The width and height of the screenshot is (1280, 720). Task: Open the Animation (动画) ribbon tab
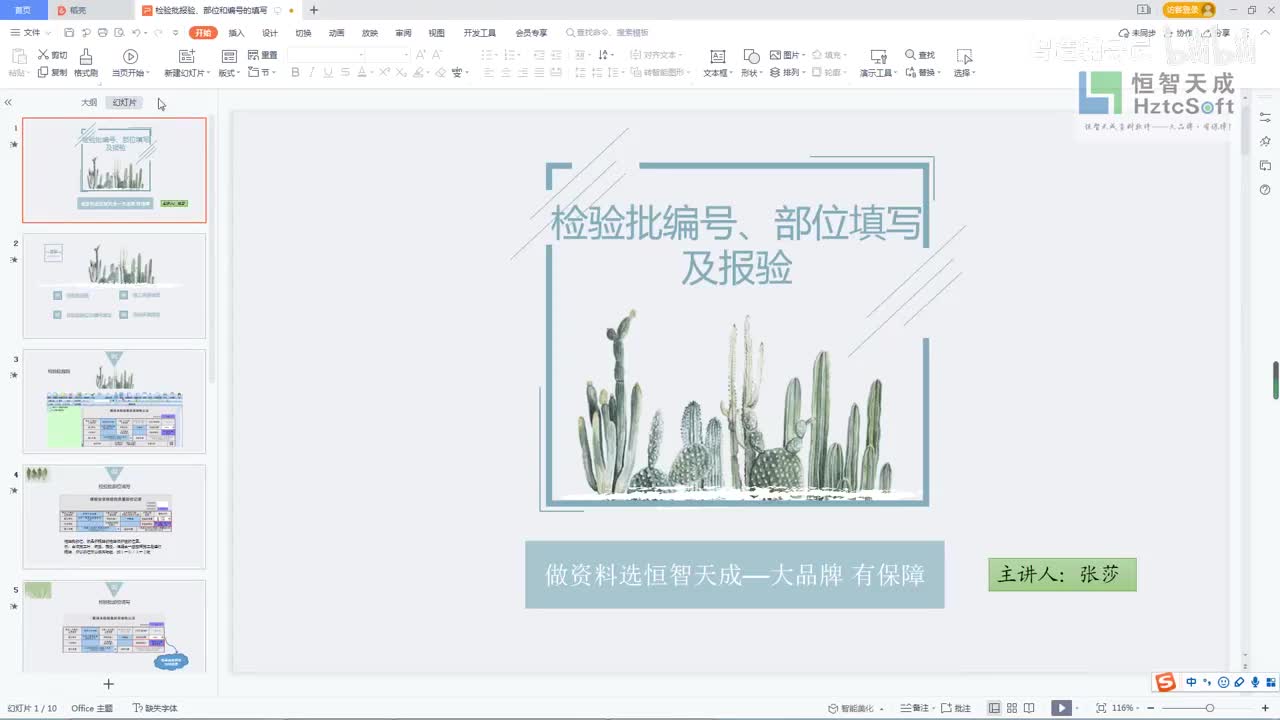[336, 33]
